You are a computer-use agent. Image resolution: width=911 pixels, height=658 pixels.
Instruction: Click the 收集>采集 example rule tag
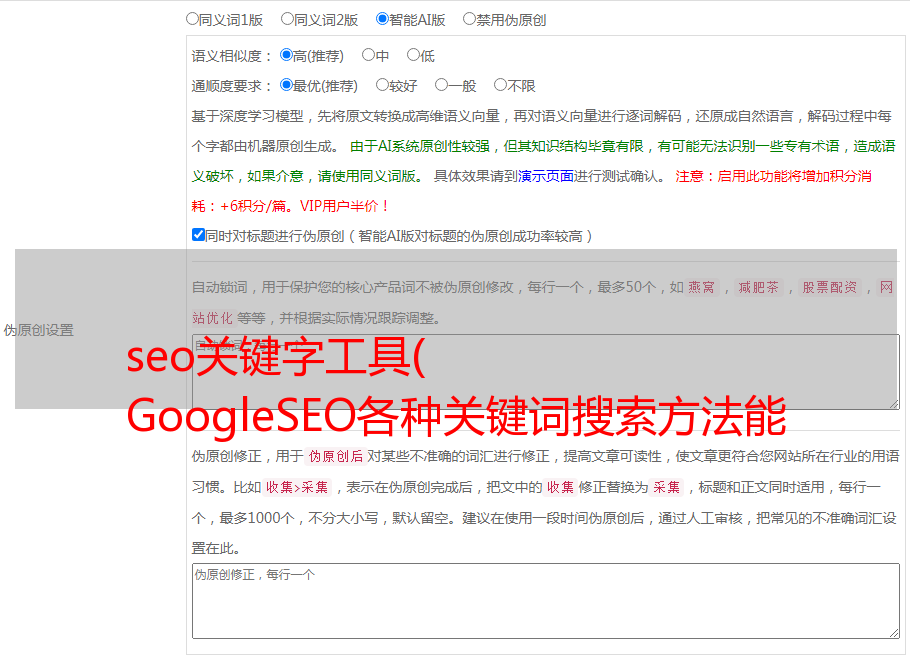pos(297,487)
